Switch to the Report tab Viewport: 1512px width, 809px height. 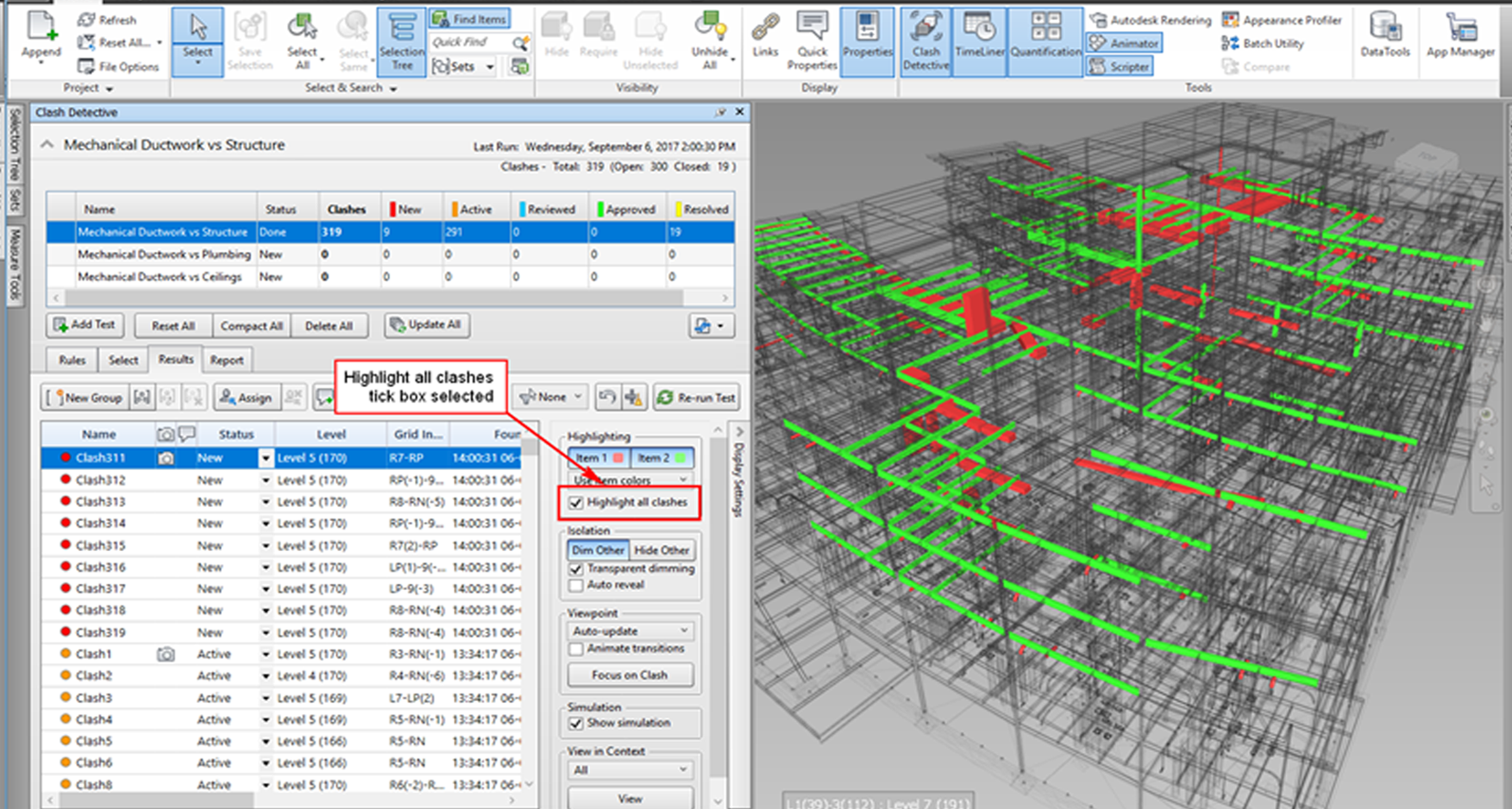[227, 361]
